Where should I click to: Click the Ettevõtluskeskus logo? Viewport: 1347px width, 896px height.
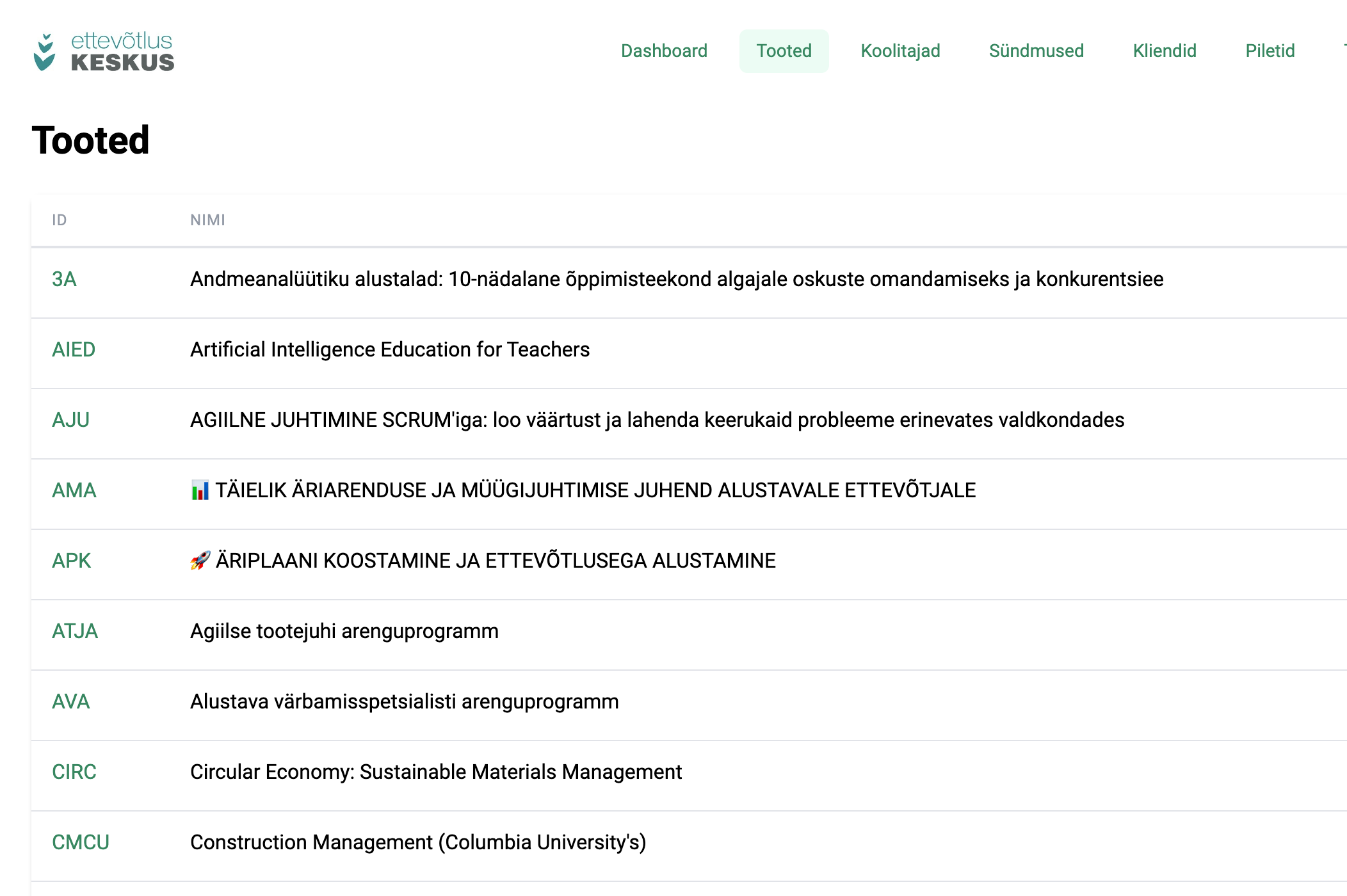pyautogui.click(x=104, y=52)
